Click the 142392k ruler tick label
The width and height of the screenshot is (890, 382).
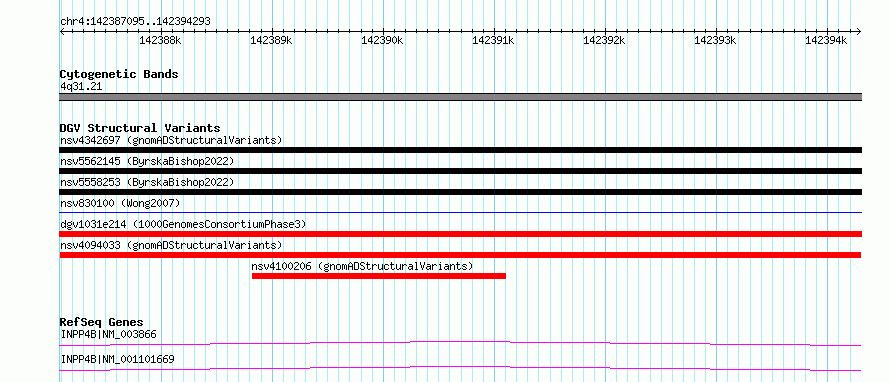tap(604, 40)
